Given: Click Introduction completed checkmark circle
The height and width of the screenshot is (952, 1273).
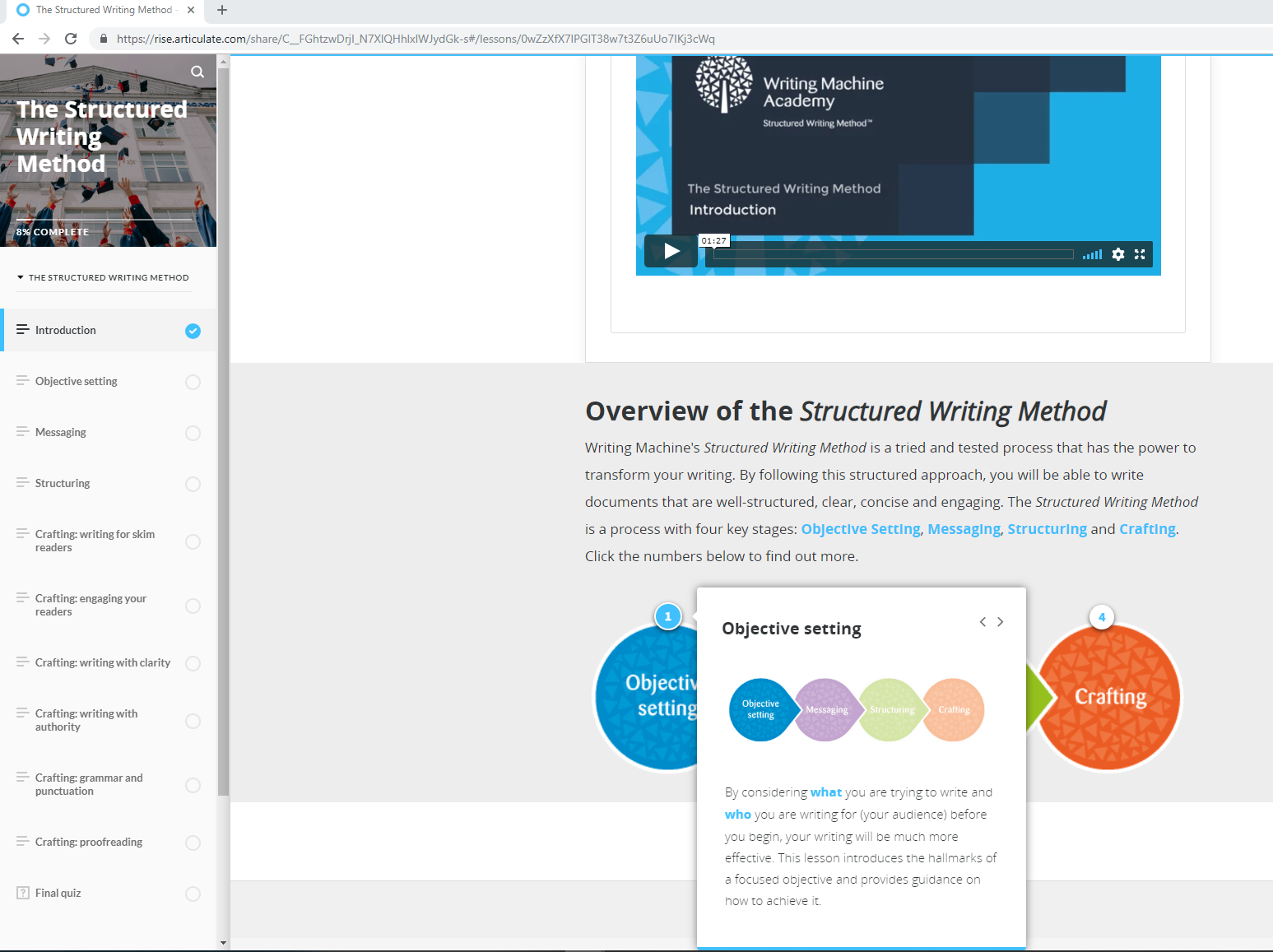Looking at the screenshot, I should [x=193, y=331].
